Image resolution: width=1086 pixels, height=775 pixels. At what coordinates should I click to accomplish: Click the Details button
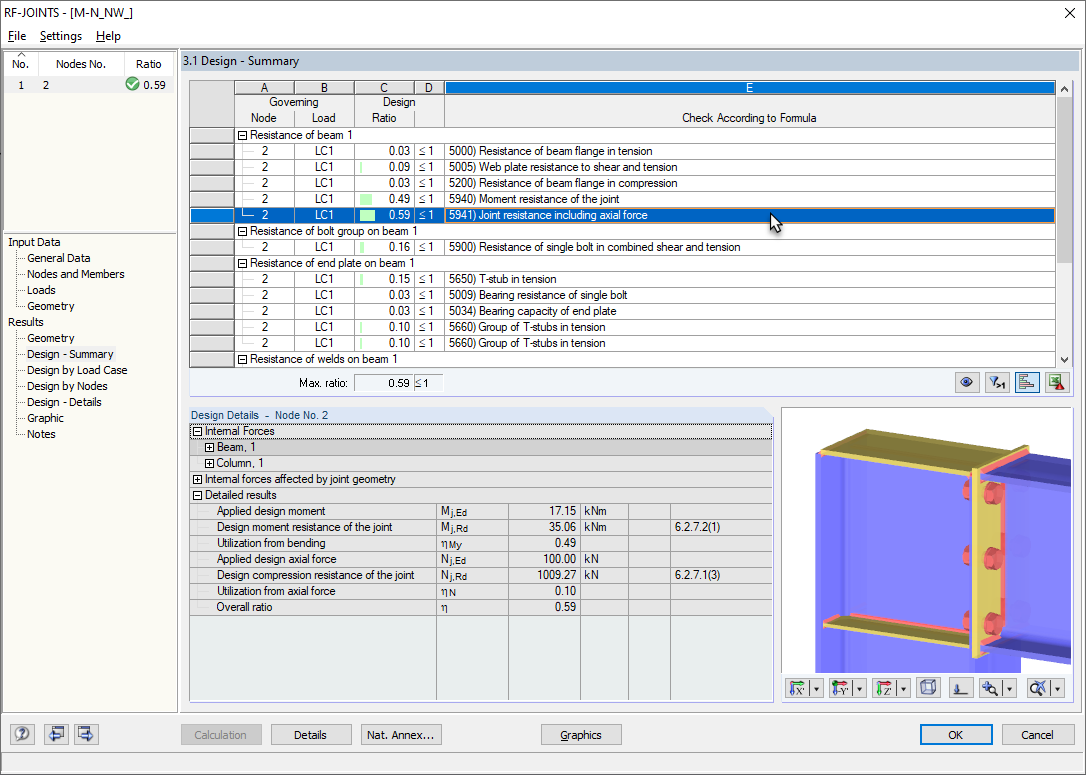click(310, 735)
